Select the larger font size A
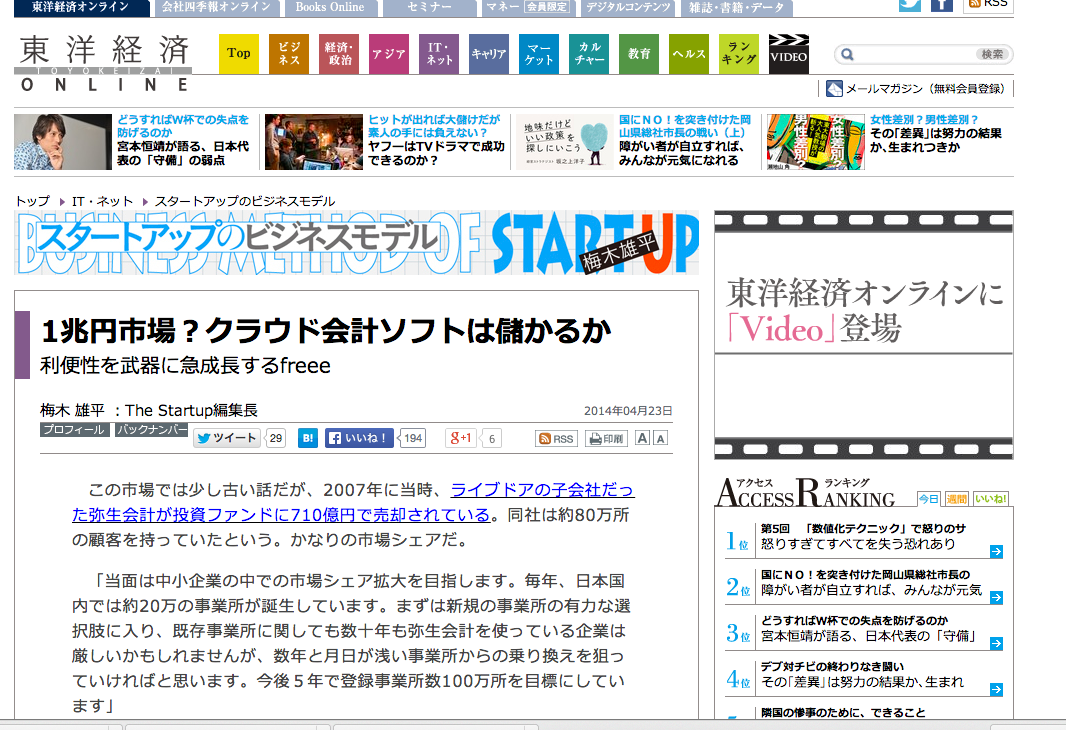 tap(642, 439)
